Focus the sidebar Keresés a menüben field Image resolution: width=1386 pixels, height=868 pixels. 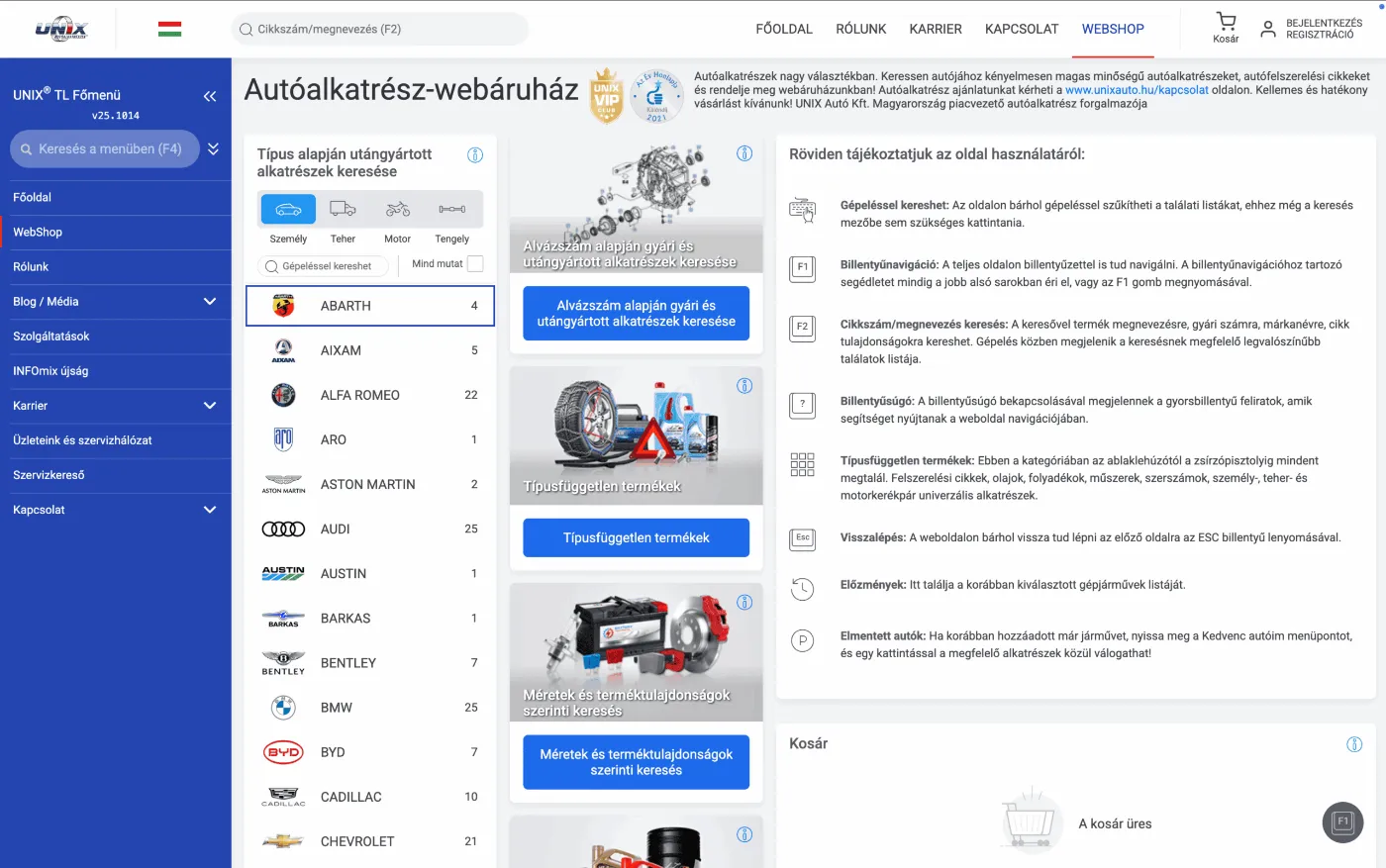pos(104,149)
